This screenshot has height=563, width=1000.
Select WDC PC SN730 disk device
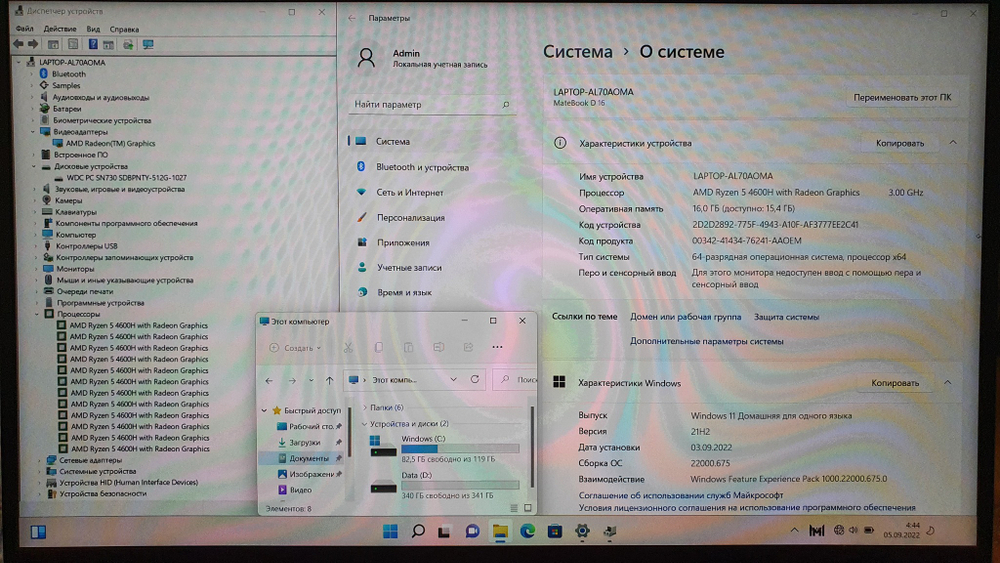click(126, 178)
